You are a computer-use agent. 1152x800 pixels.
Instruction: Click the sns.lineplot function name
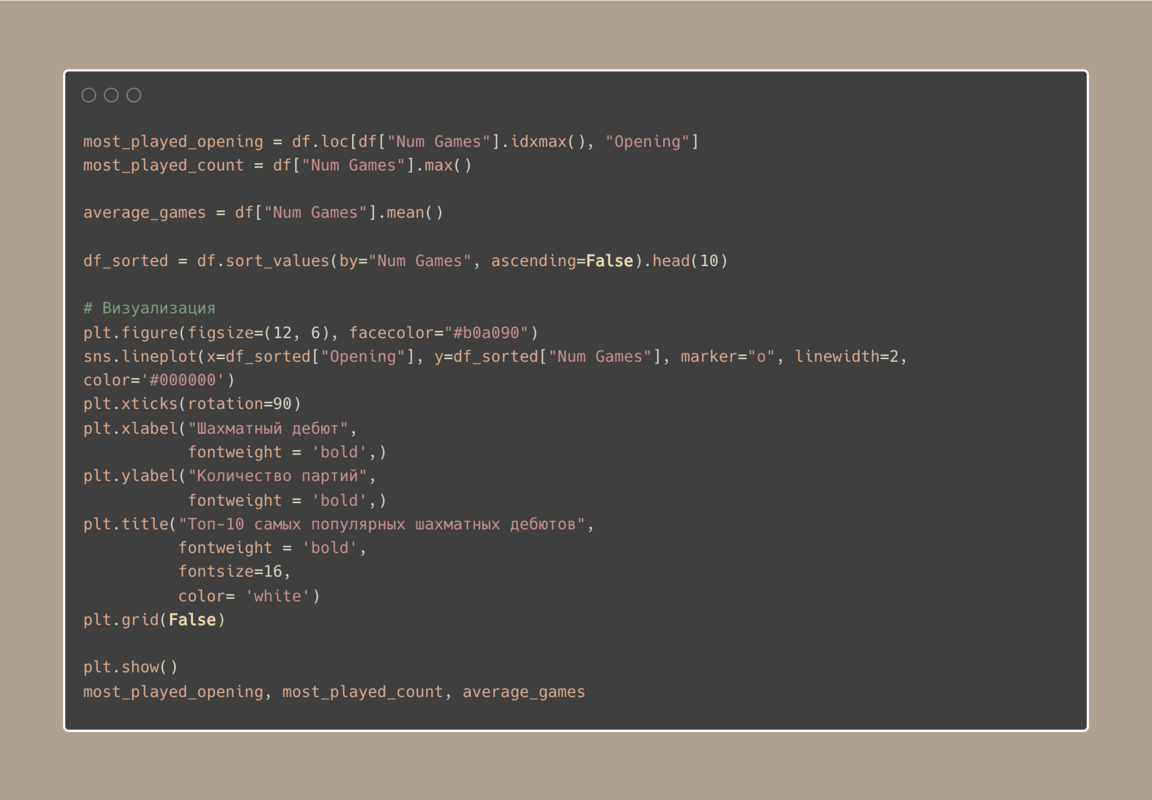pyautogui.click(x=140, y=356)
